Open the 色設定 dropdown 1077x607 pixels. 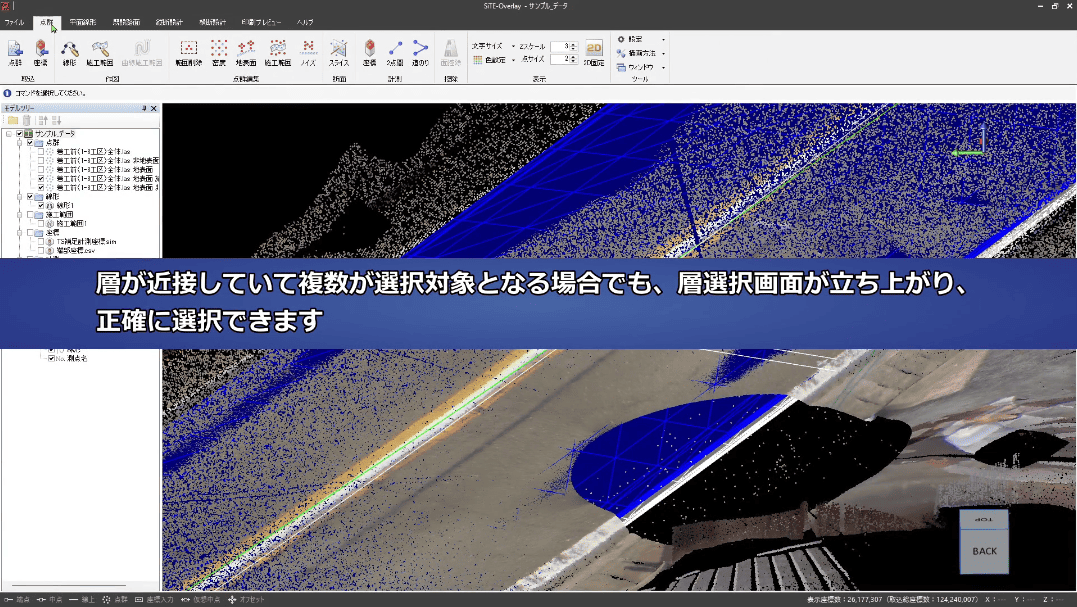pos(513,60)
